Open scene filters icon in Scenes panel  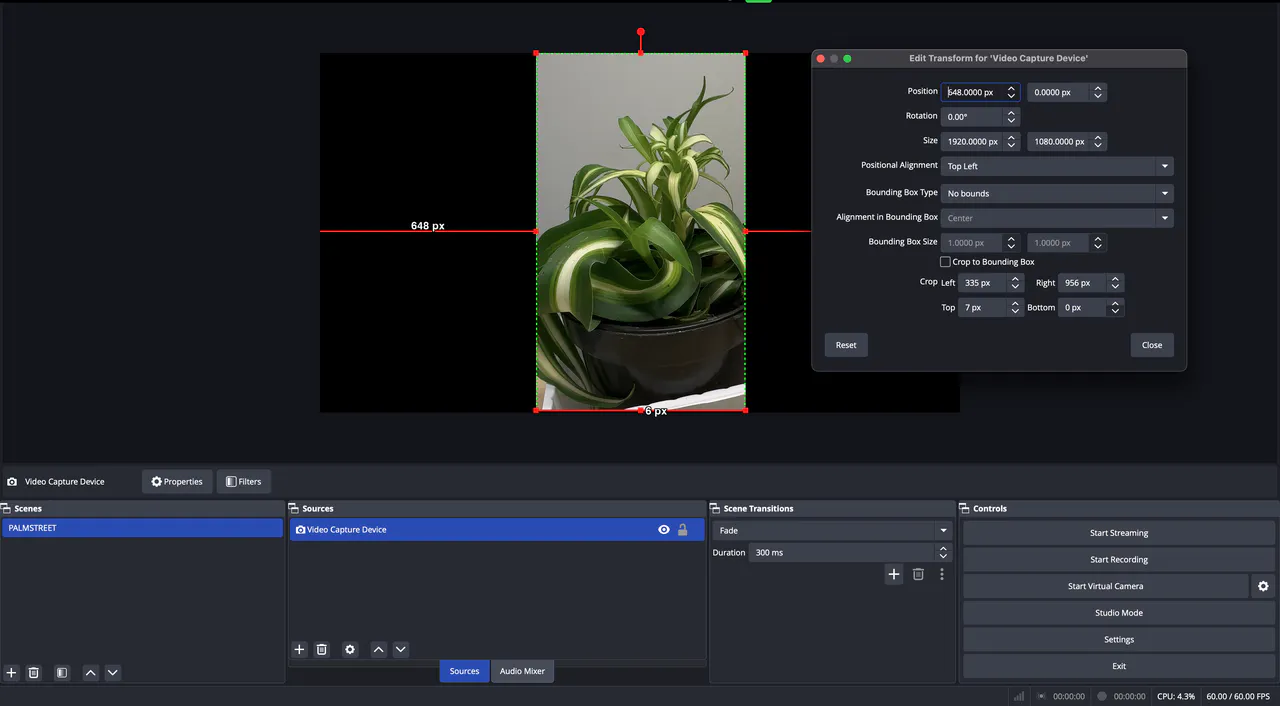tap(62, 673)
